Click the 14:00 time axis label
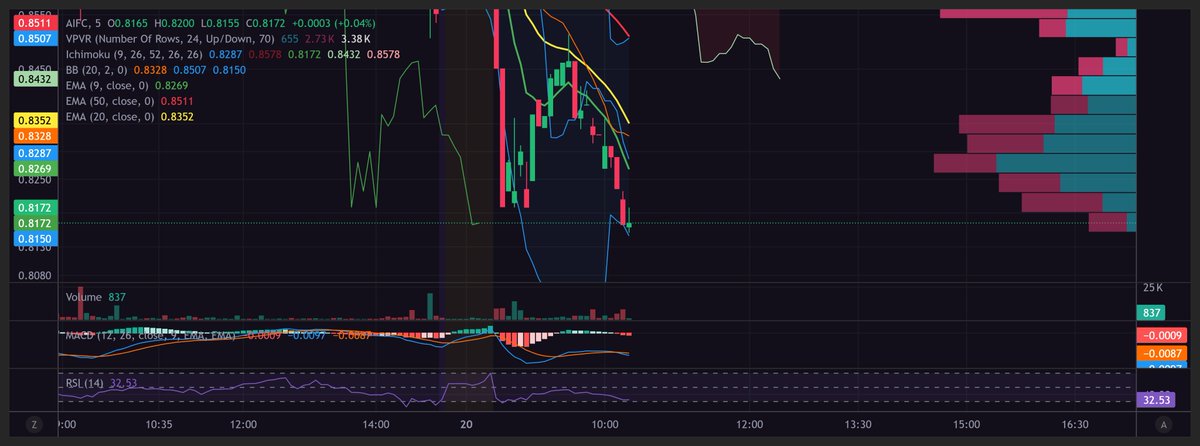 point(376,424)
